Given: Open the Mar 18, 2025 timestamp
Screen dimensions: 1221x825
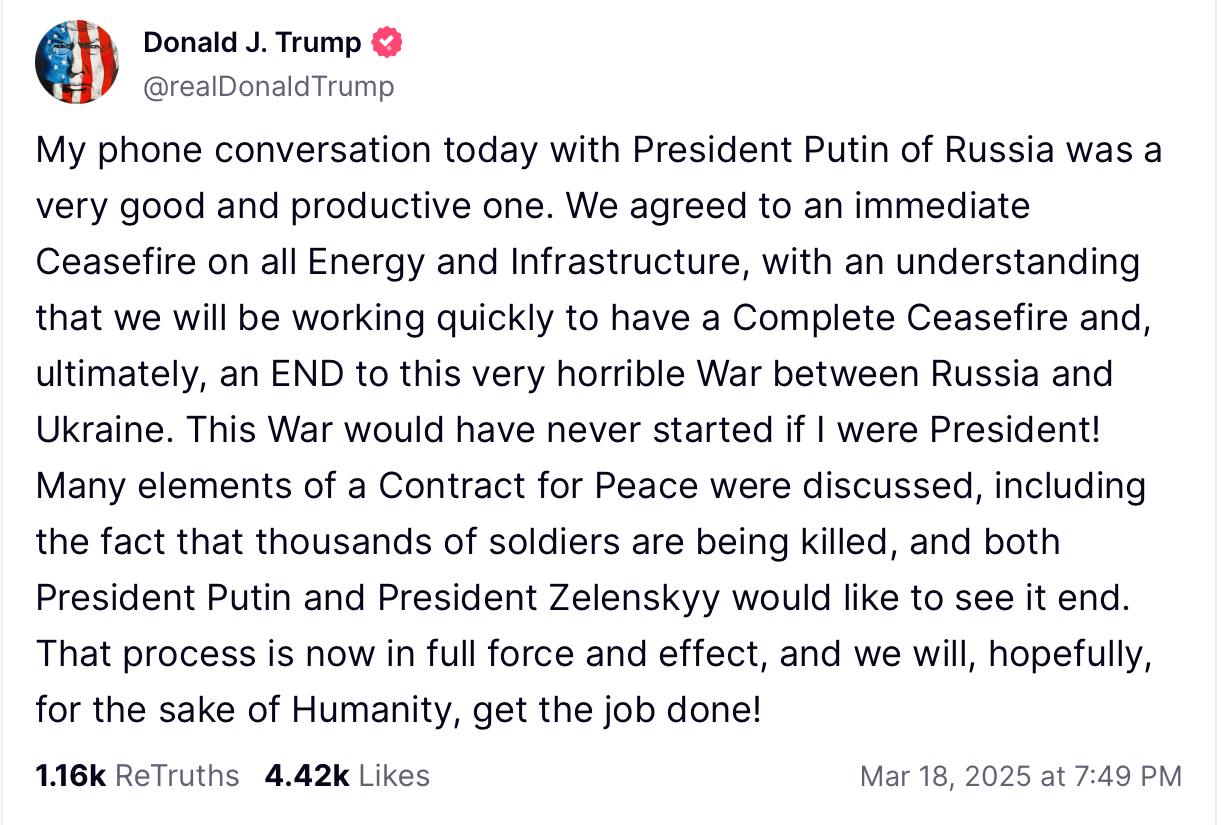Looking at the screenshot, I should [1020, 777].
